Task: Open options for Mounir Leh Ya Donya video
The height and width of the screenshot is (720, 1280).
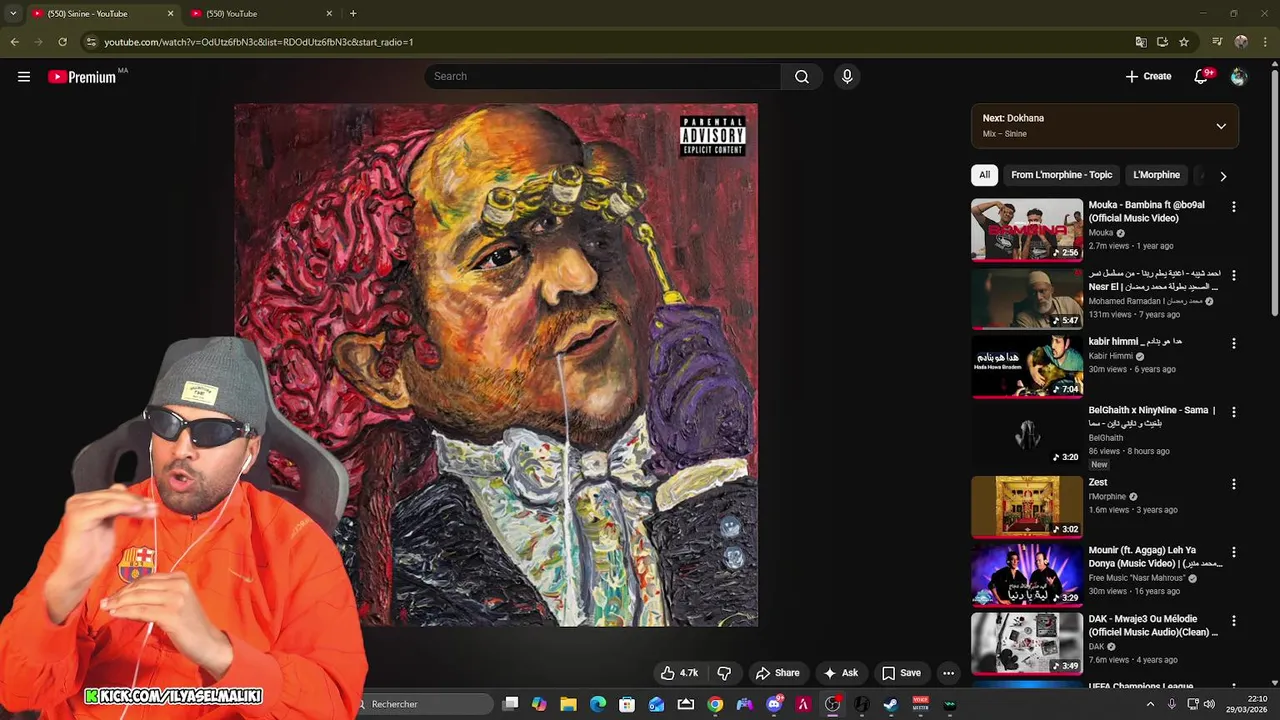Action: click(x=1233, y=553)
